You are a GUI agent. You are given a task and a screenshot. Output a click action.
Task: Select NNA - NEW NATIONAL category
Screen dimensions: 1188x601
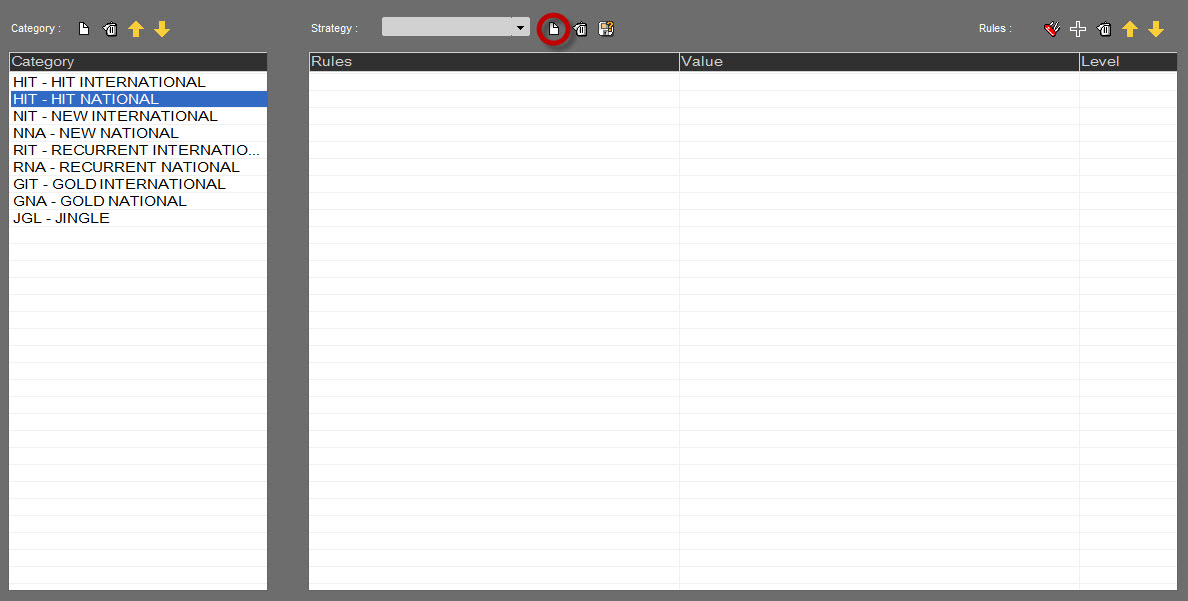click(96, 133)
